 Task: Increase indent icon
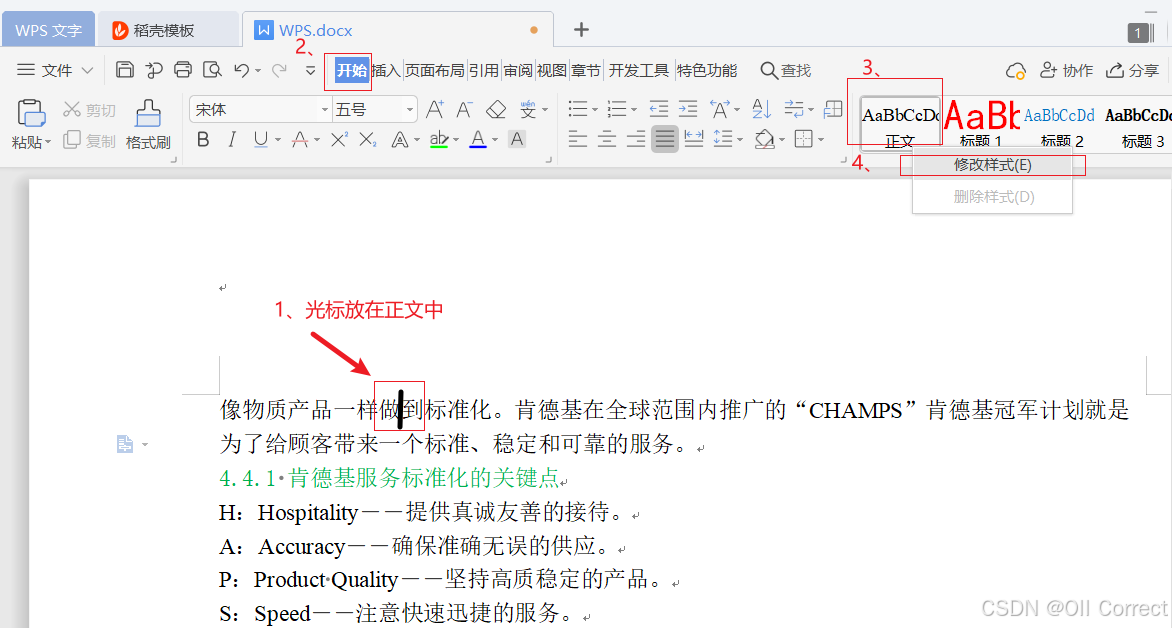(688, 110)
